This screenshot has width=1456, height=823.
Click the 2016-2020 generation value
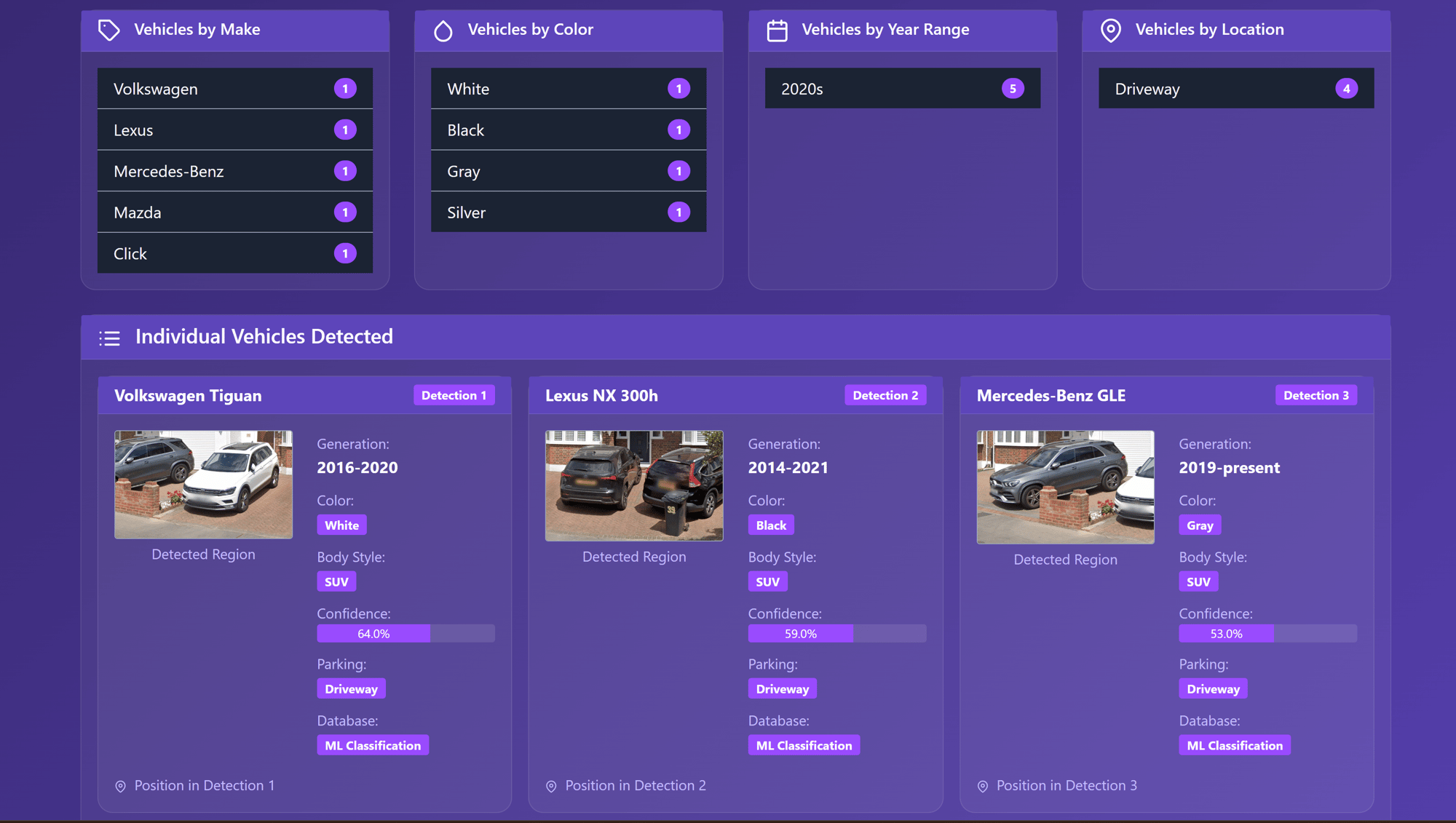[x=357, y=468]
